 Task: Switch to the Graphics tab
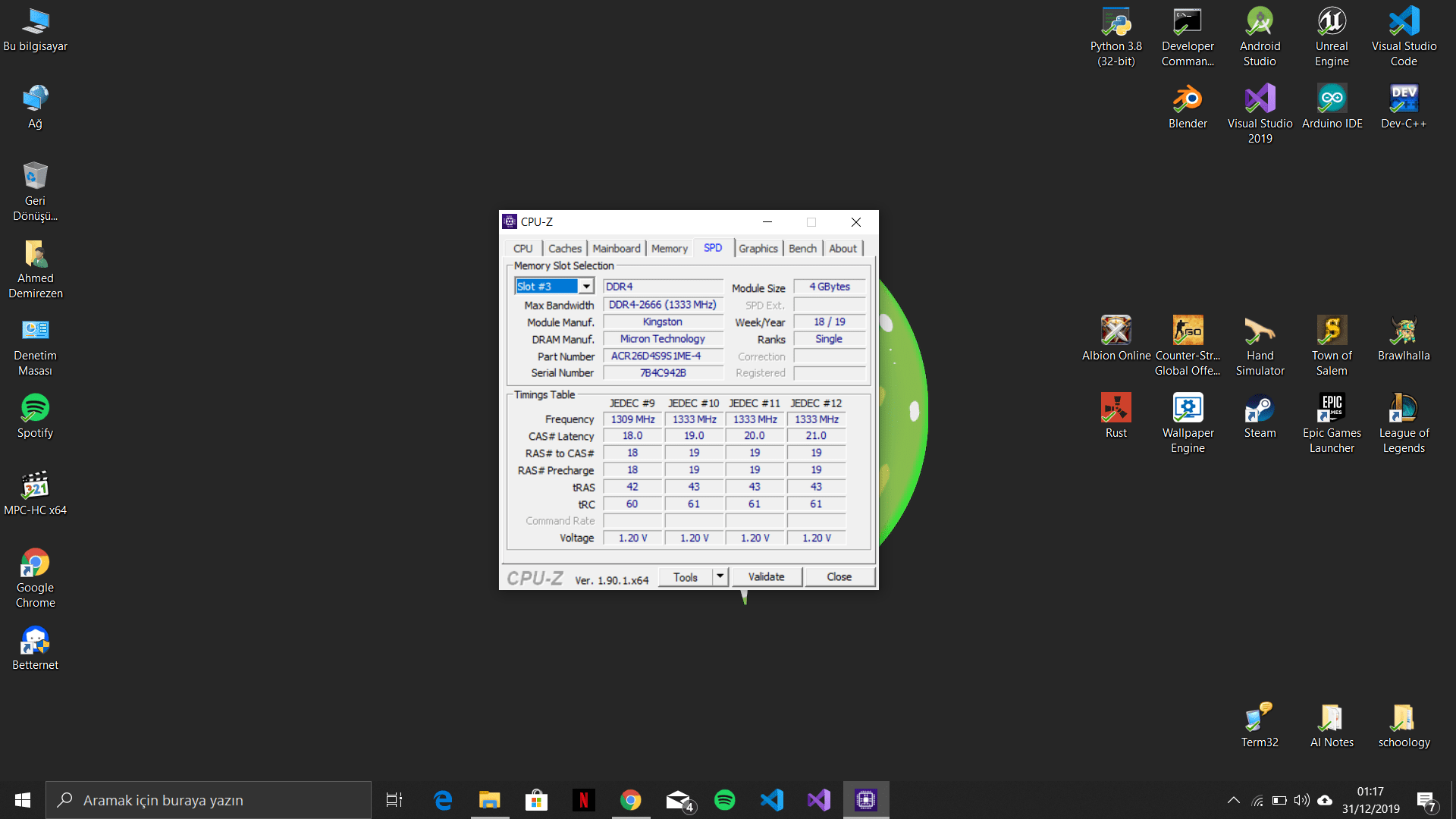coord(758,249)
